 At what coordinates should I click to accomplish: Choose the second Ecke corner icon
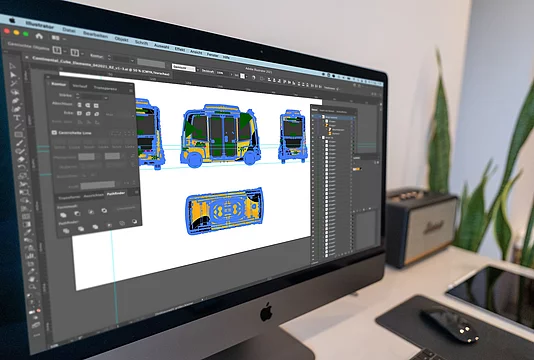tap(88, 113)
